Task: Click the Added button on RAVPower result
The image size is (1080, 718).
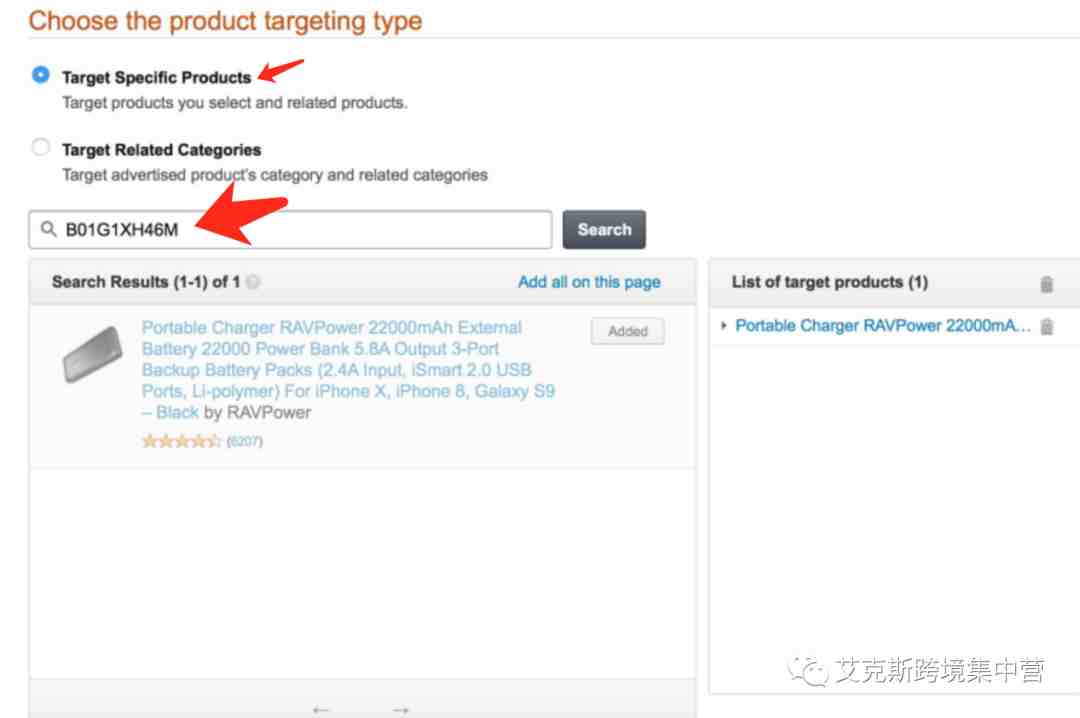Action: coord(627,331)
